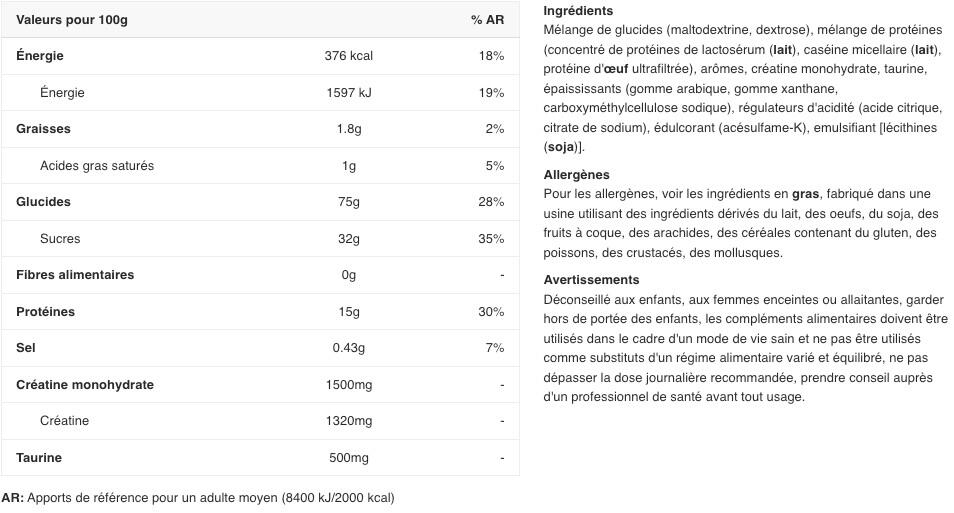
Task: Click the "30%" protein percentage
Action: tap(490, 312)
